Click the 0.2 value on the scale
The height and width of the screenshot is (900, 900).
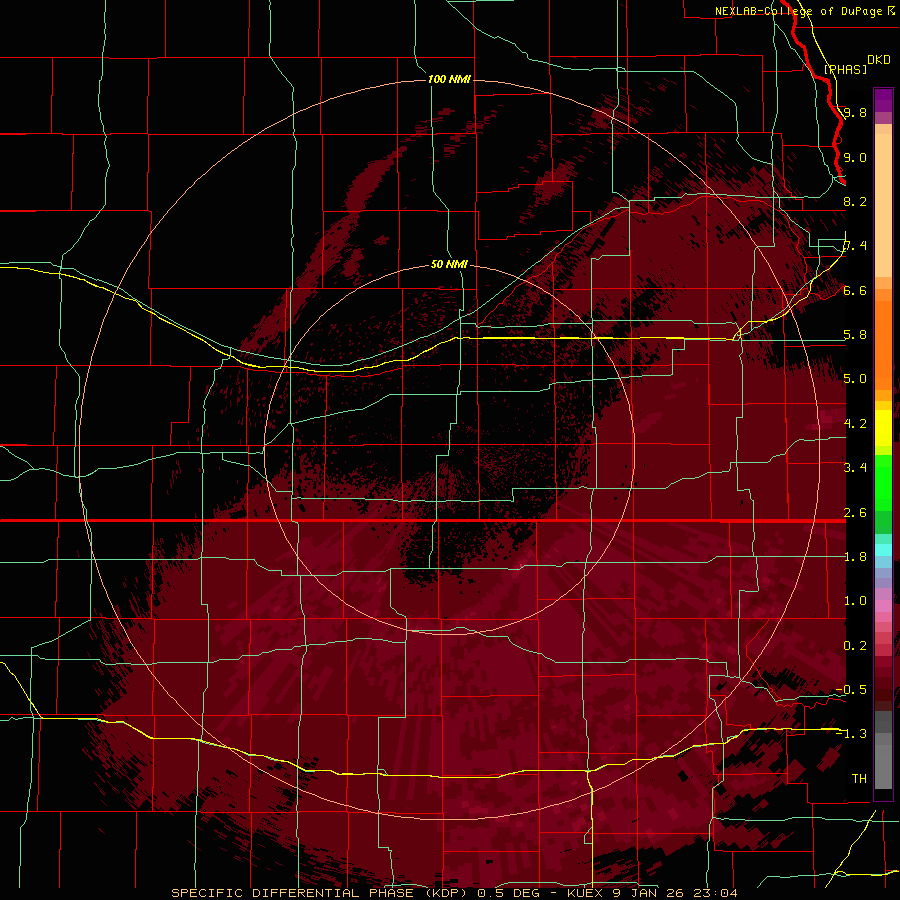[855, 645]
